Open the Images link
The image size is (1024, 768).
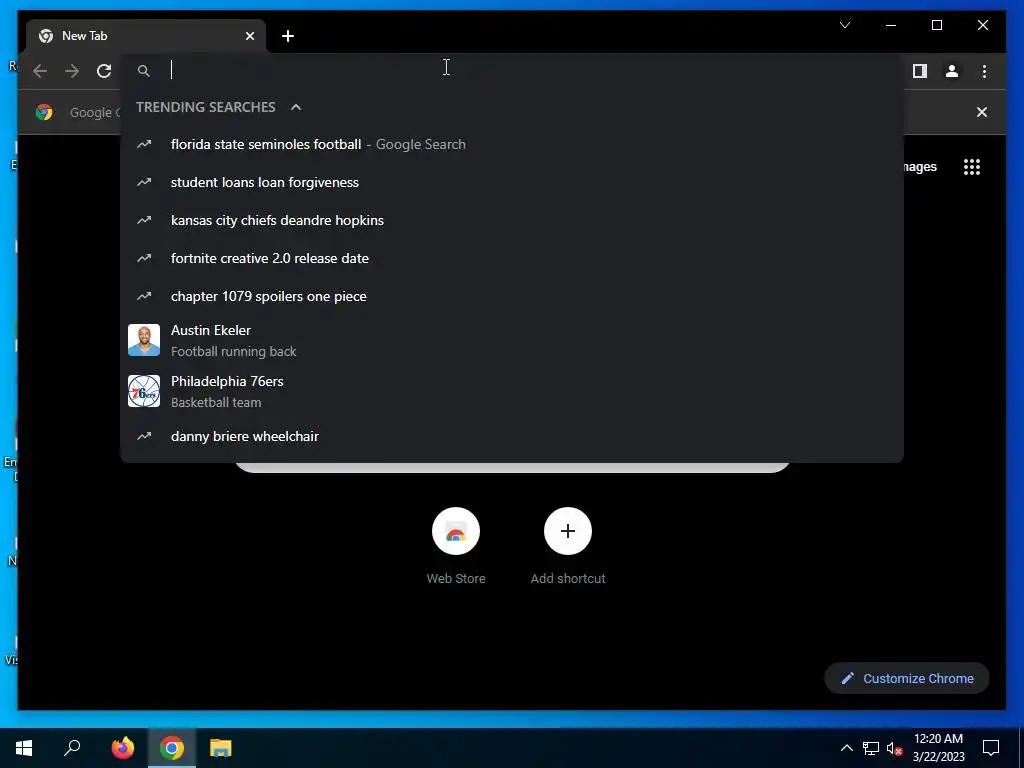click(x=920, y=167)
